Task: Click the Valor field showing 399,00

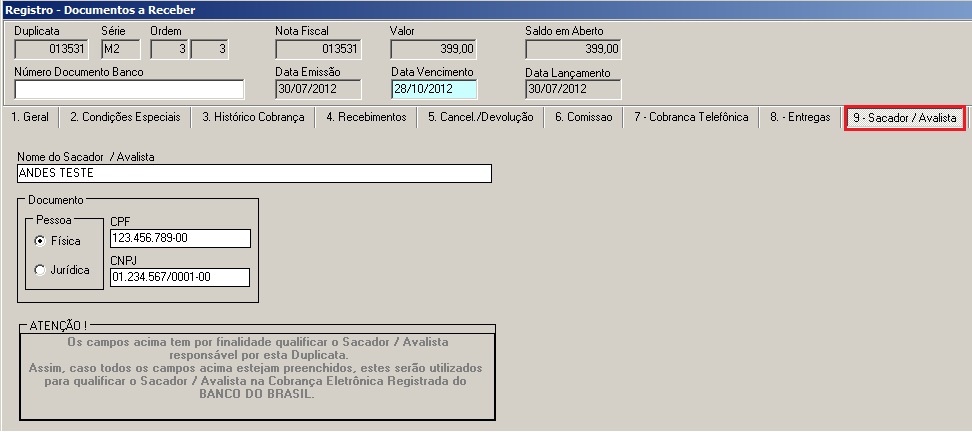Action: pos(434,50)
